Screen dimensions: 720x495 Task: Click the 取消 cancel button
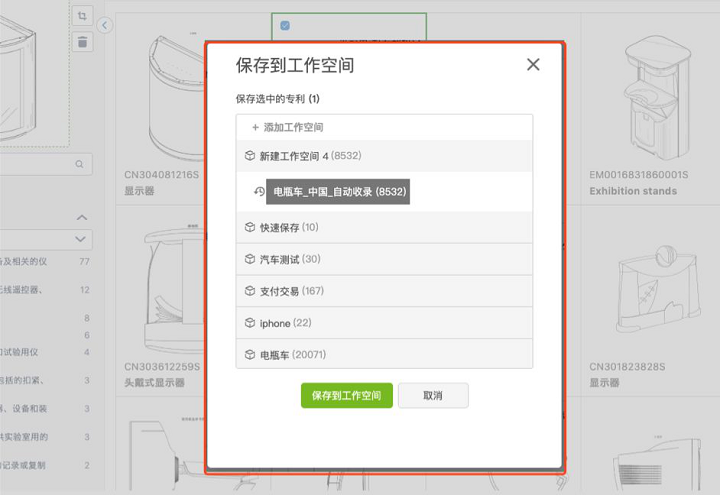[x=433, y=396]
